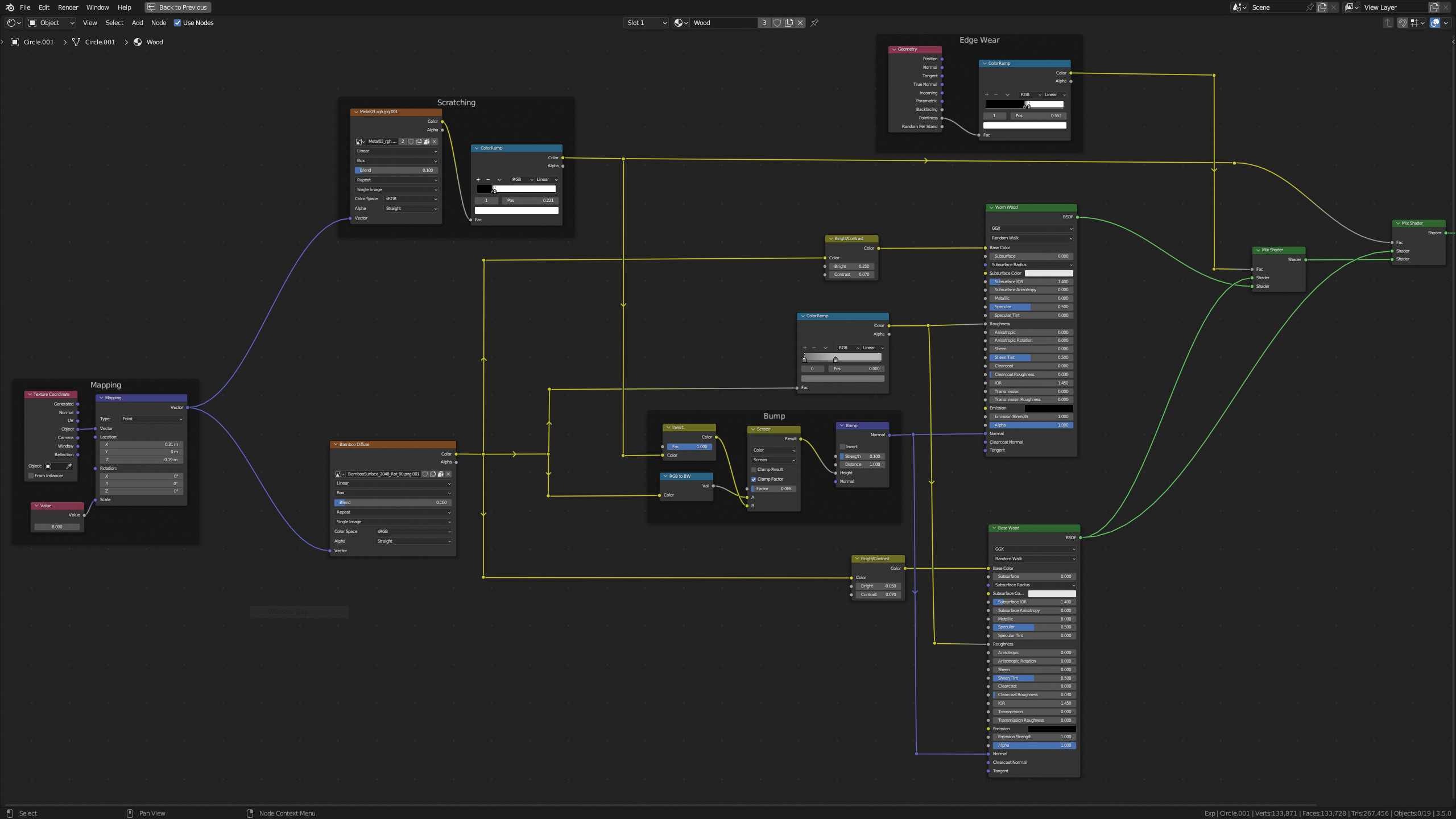This screenshot has width=1456, height=819.
Task: Collapse the Worn Wood node
Action: (991, 208)
